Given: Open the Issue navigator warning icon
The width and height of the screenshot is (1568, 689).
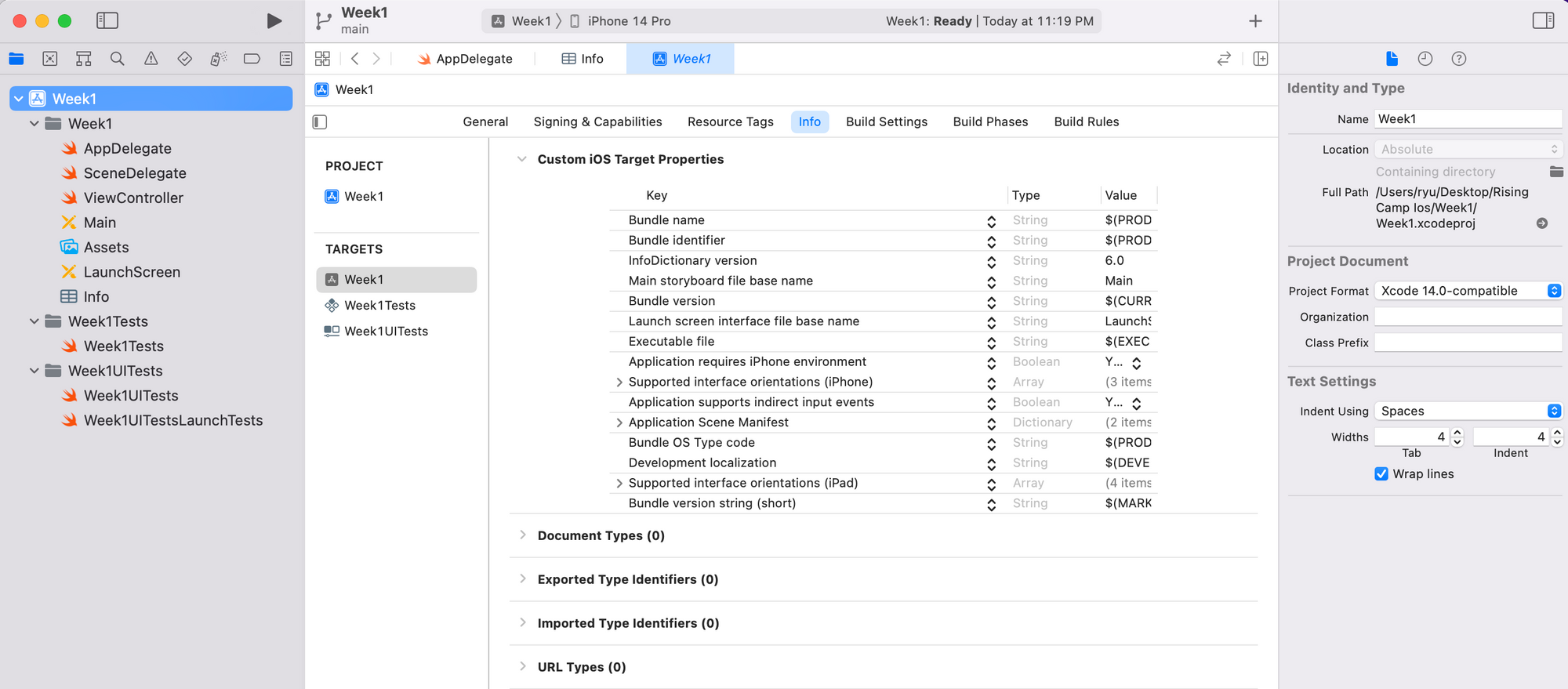Looking at the screenshot, I should pyautogui.click(x=151, y=59).
